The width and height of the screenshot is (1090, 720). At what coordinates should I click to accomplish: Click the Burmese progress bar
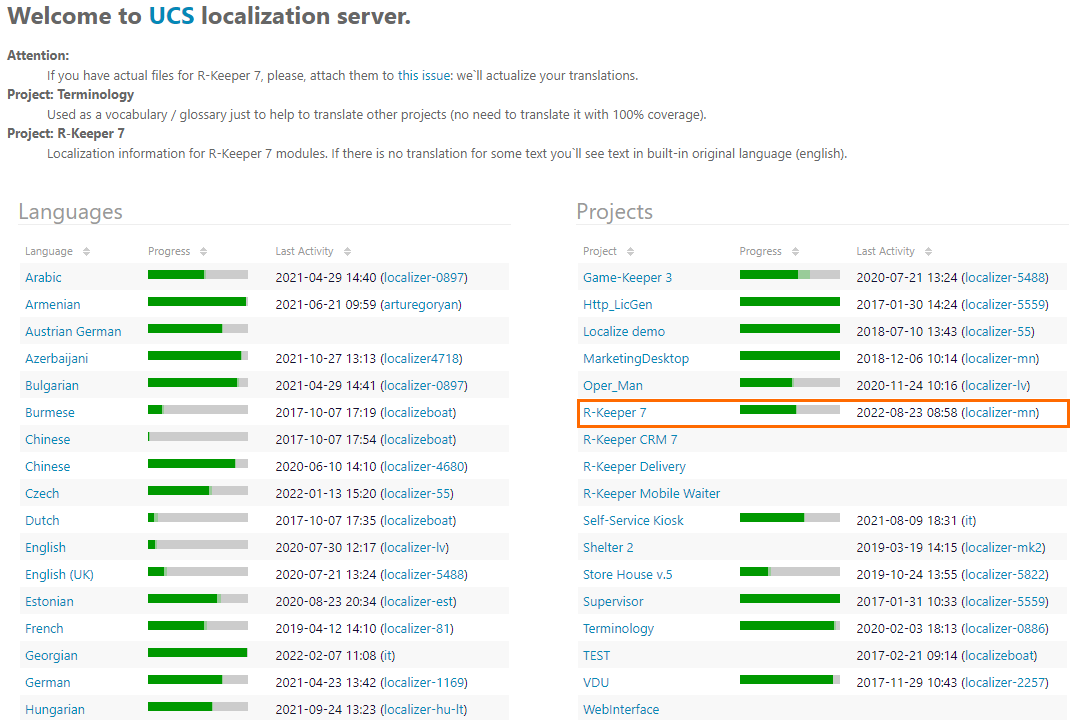pyautogui.click(x=198, y=410)
